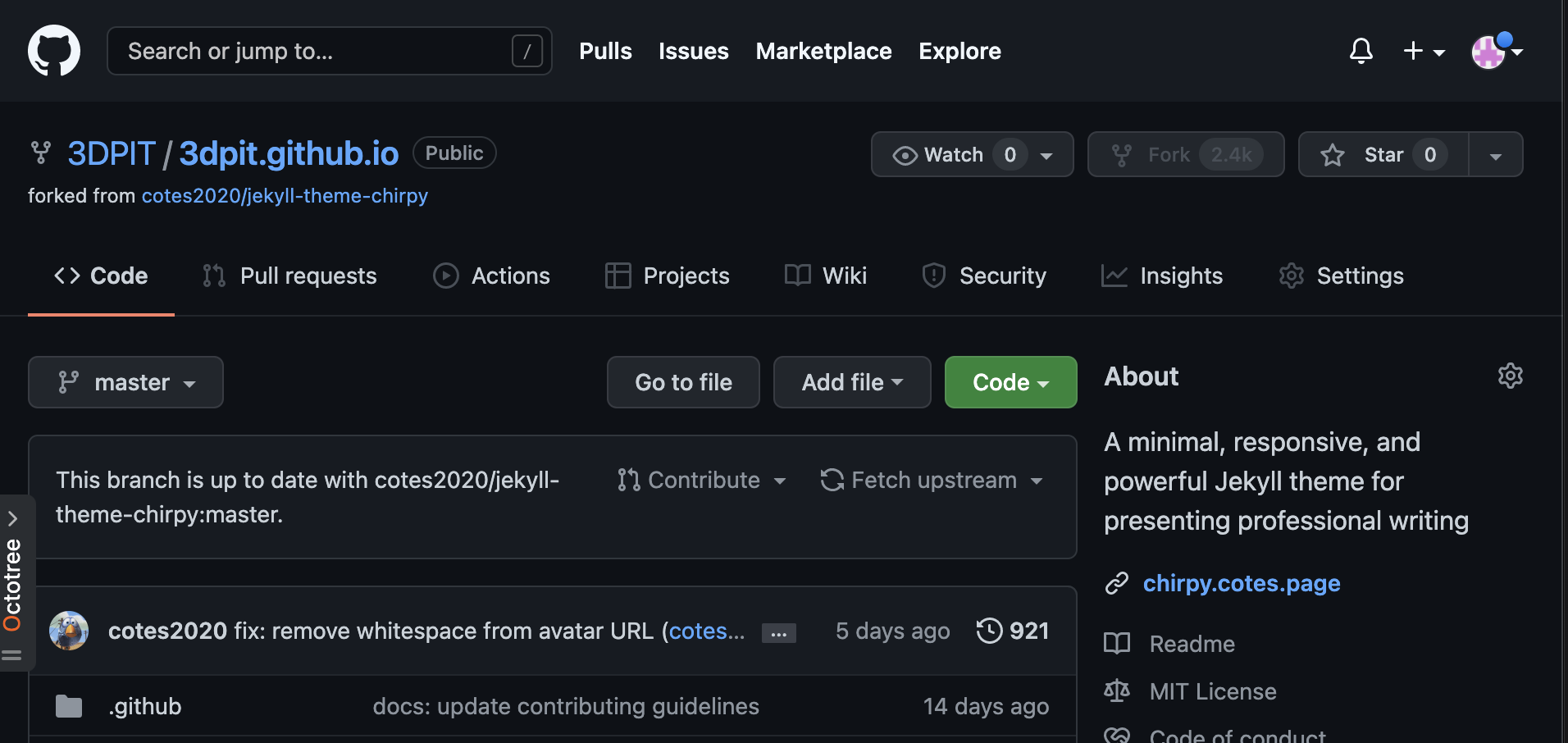Star this repository
Viewport: 1568px width, 743px height.
click(x=1383, y=154)
